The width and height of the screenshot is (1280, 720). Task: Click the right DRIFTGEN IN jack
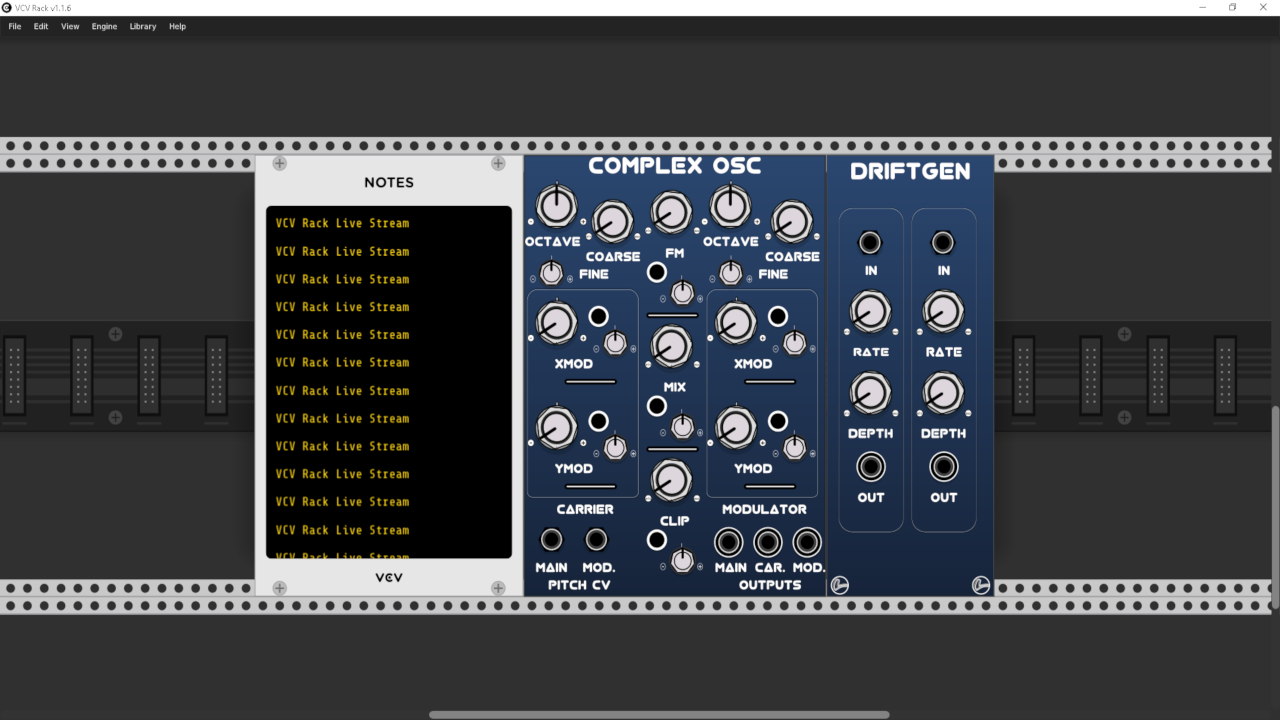942,242
